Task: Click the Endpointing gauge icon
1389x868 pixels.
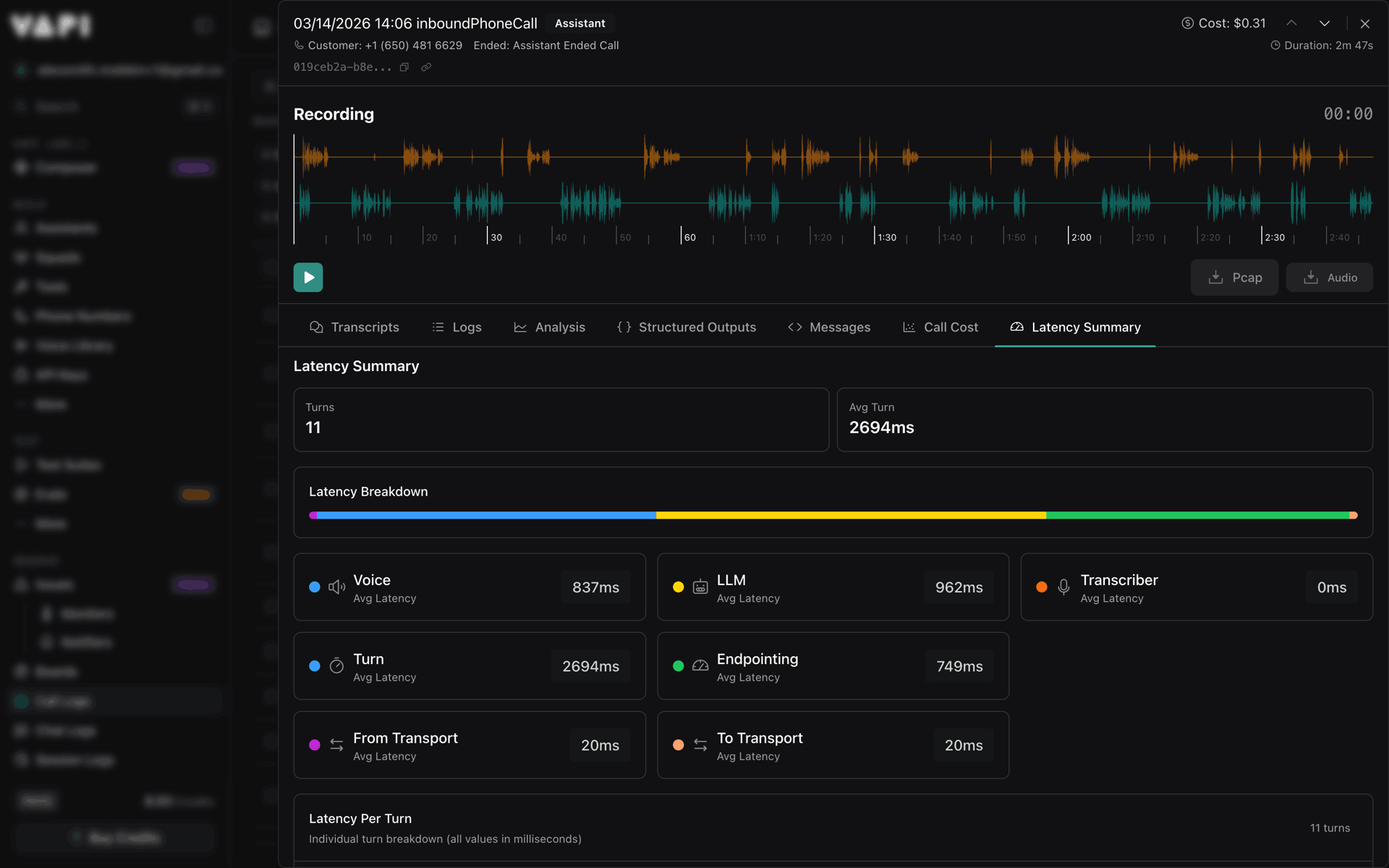Action: point(700,665)
